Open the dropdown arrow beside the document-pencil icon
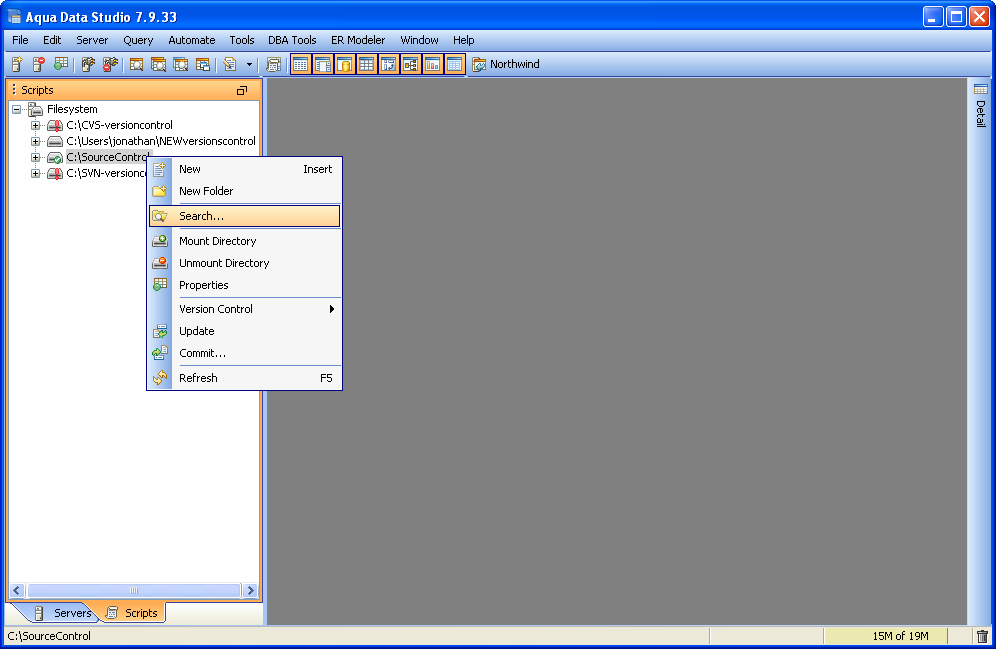 (x=249, y=64)
